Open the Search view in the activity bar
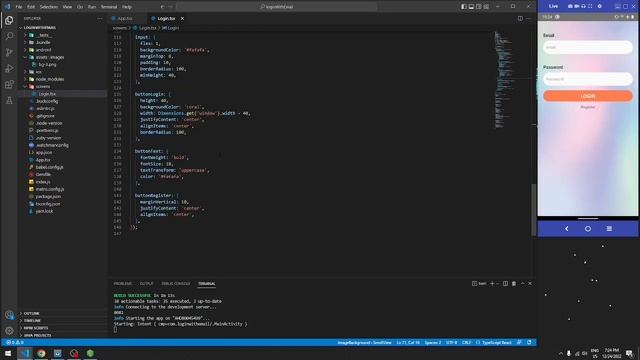This screenshot has width=640, height=360. 9,36
